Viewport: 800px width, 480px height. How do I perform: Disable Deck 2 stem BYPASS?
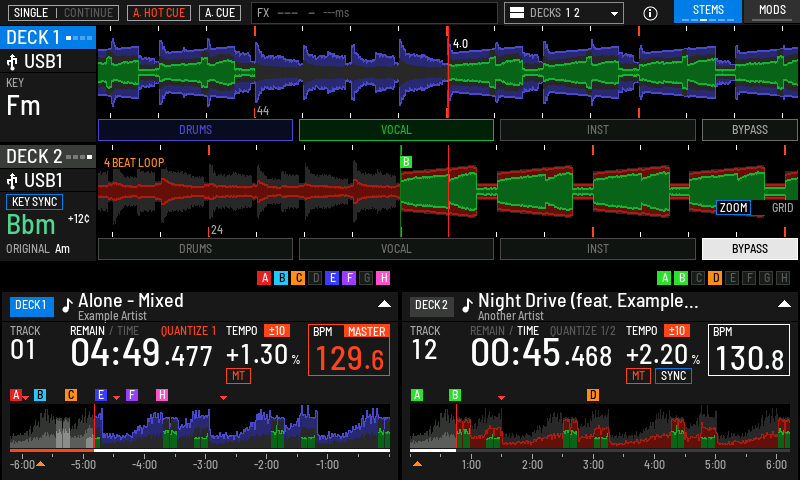pyautogui.click(x=749, y=249)
